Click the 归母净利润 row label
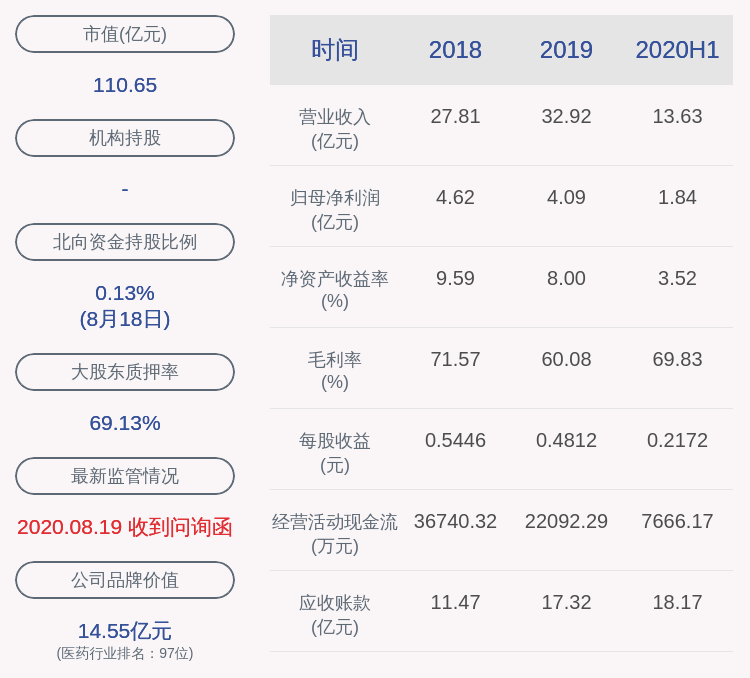This screenshot has height=678, width=750. click(x=335, y=210)
